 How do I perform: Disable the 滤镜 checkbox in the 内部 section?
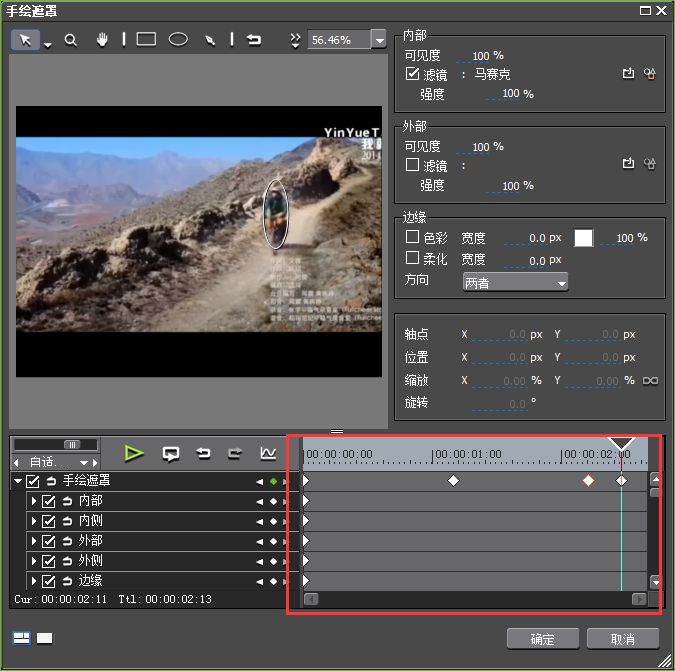click(412, 74)
